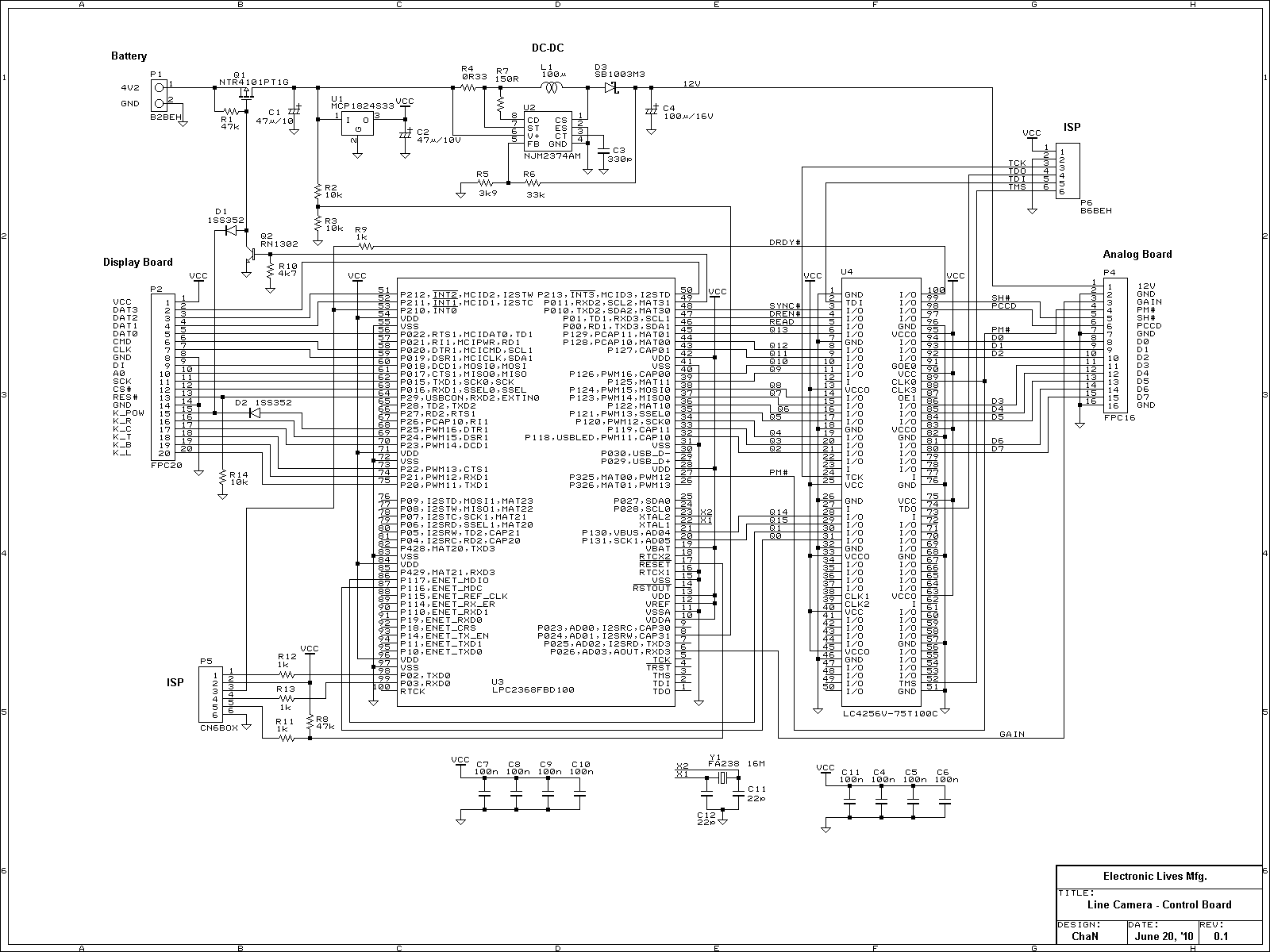Click the DC-DC section heading
1270x952 pixels.
pos(548,48)
